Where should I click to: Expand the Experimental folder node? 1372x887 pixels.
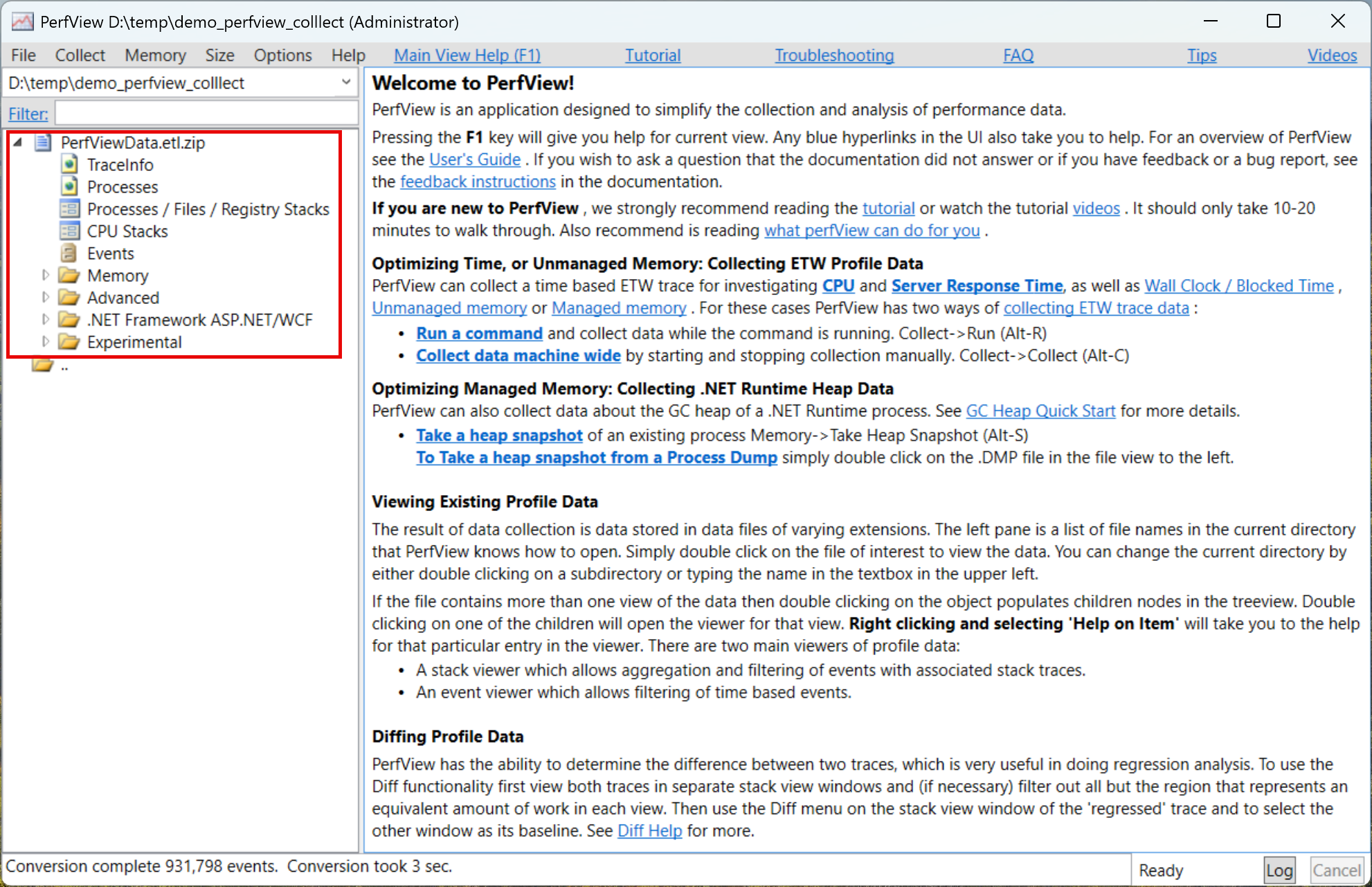click(x=45, y=342)
